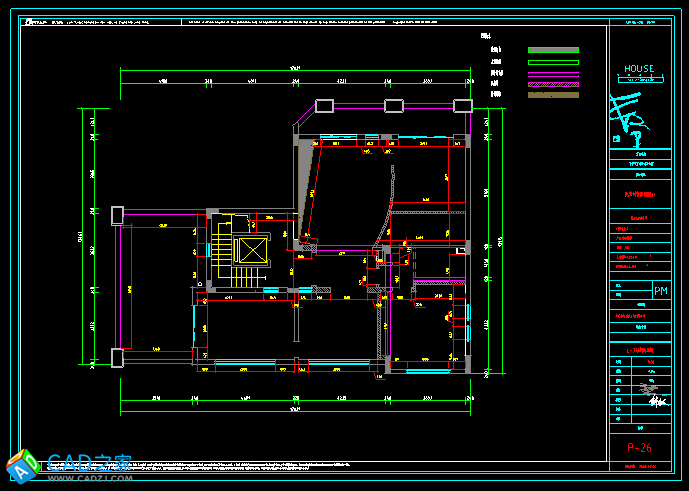Screen dimensions: 689x491
Task: Click the HOUSE title text
Action: (x=639, y=69)
